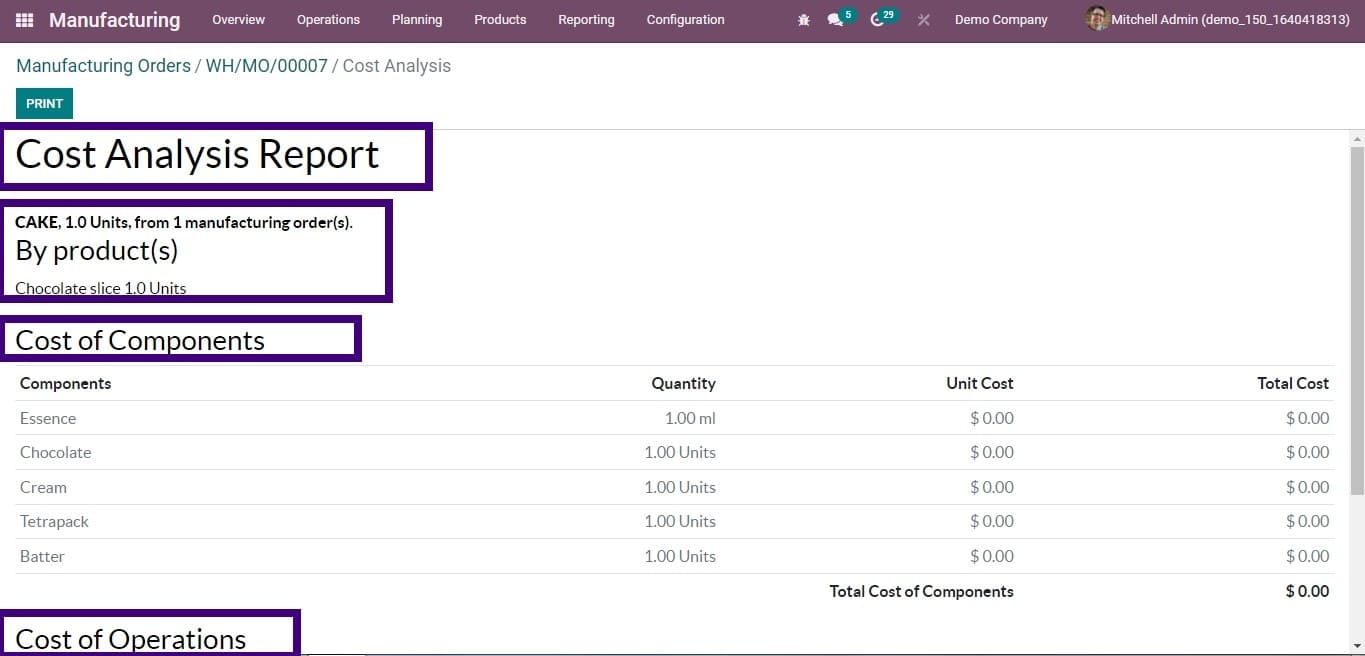Switch company via Demo Company
The width and height of the screenshot is (1365, 656).
click(x=1001, y=20)
